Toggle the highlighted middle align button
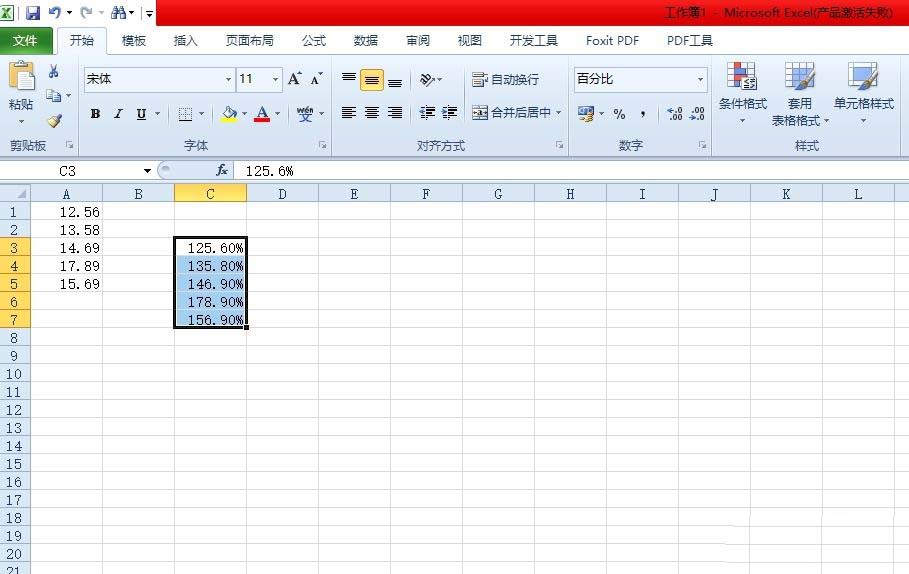Viewport: 909px width, 574px height. click(x=372, y=80)
